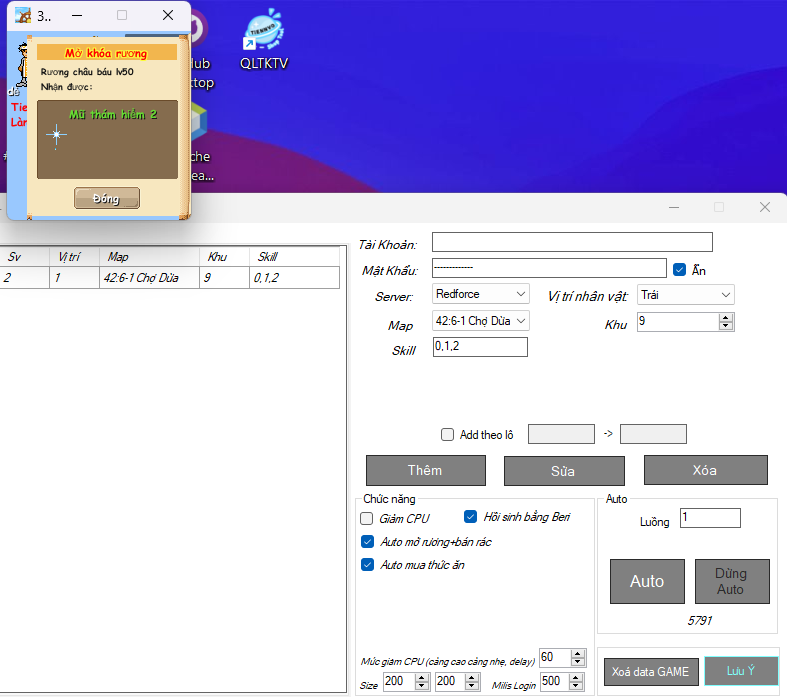Uncheck Auto mở rương+bán rác
This screenshot has width=787, height=698.
pos(367,542)
